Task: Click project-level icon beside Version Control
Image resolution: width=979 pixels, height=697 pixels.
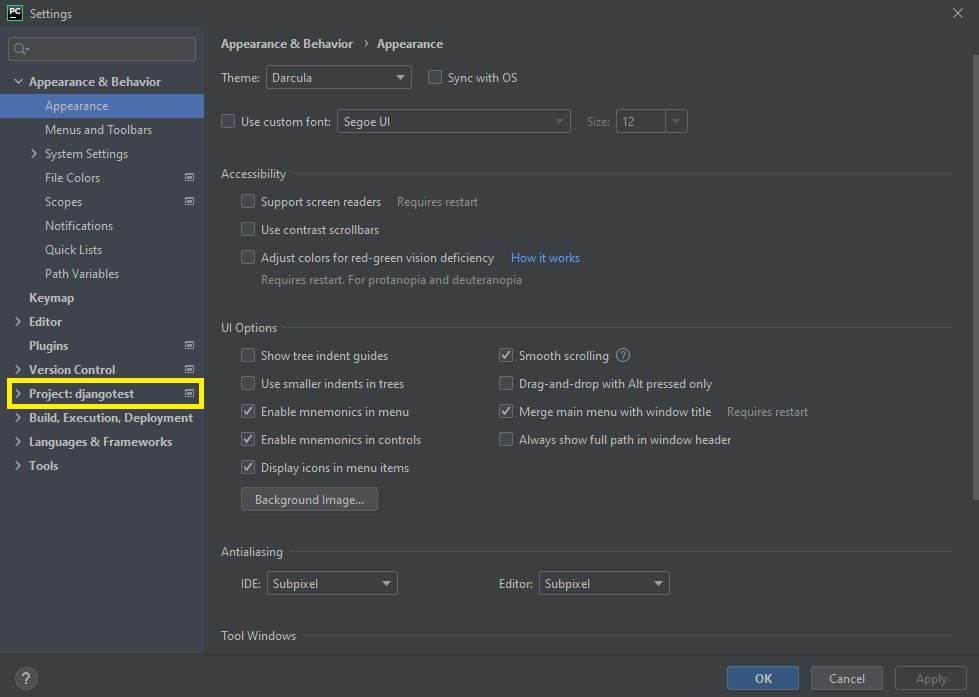Action: click(x=189, y=369)
